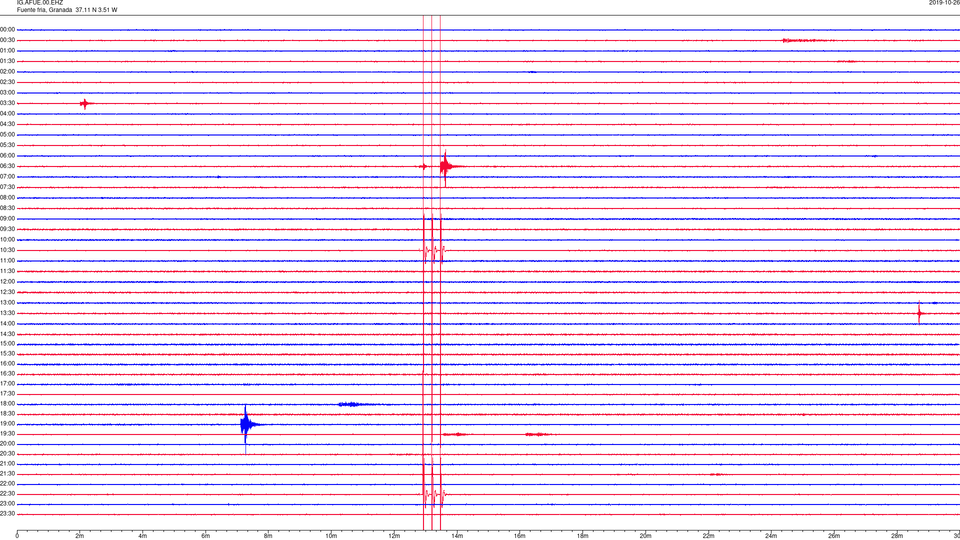Screen dimensions: 960x540
Task: Select the 12:00 trace time label
Action: coord(7,282)
